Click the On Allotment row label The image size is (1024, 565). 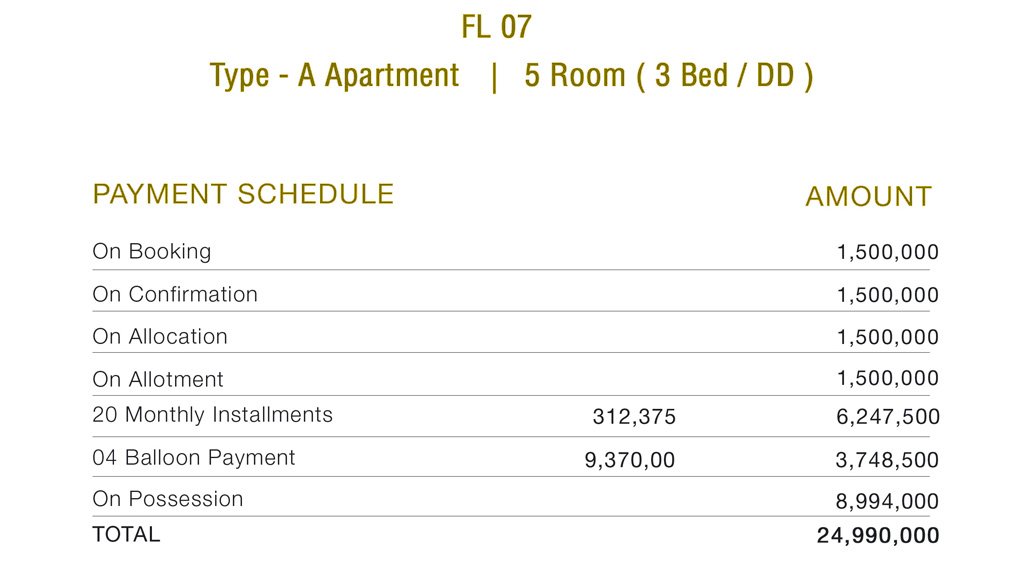click(158, 379)
